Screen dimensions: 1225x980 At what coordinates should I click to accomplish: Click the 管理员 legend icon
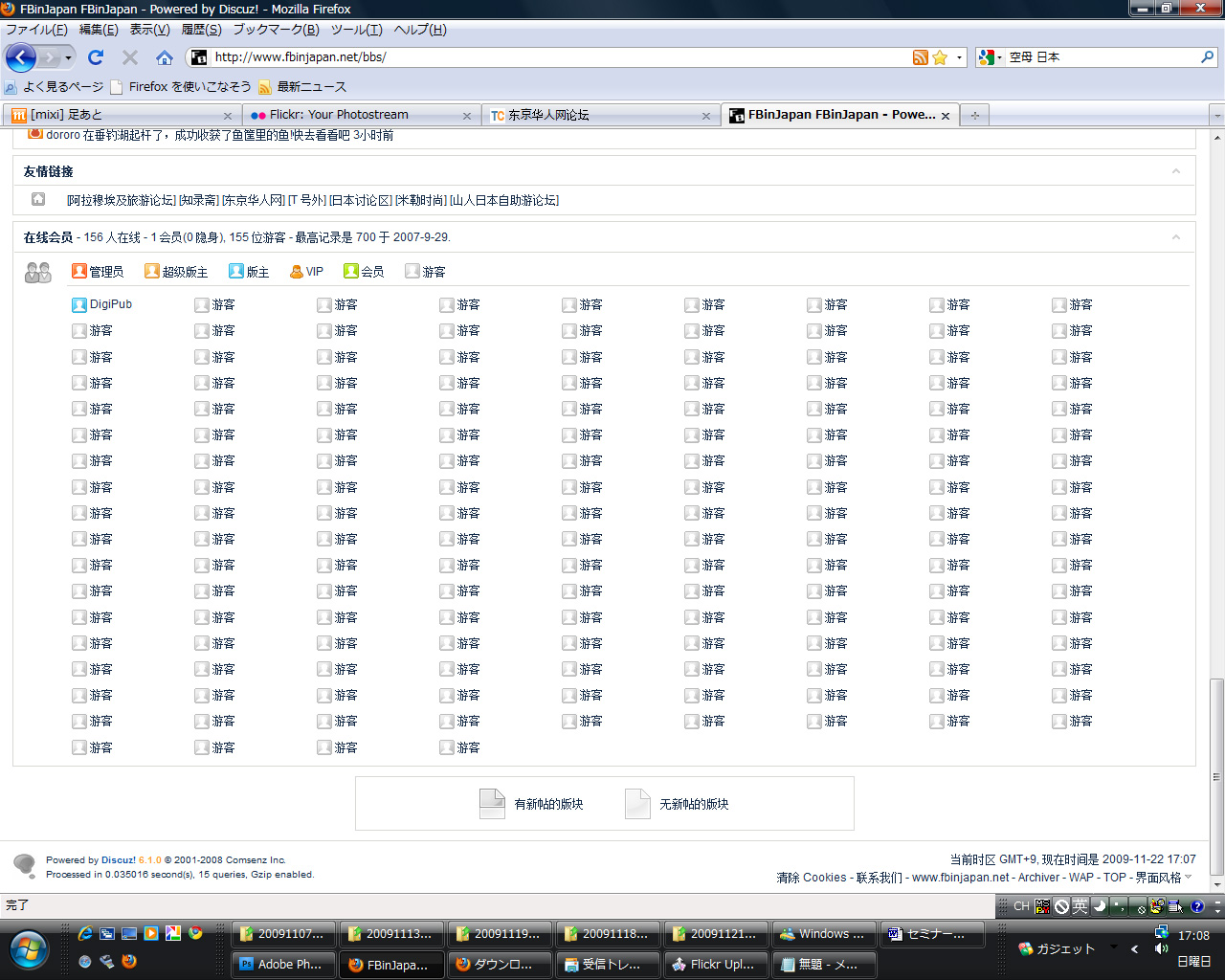[79, 271]
